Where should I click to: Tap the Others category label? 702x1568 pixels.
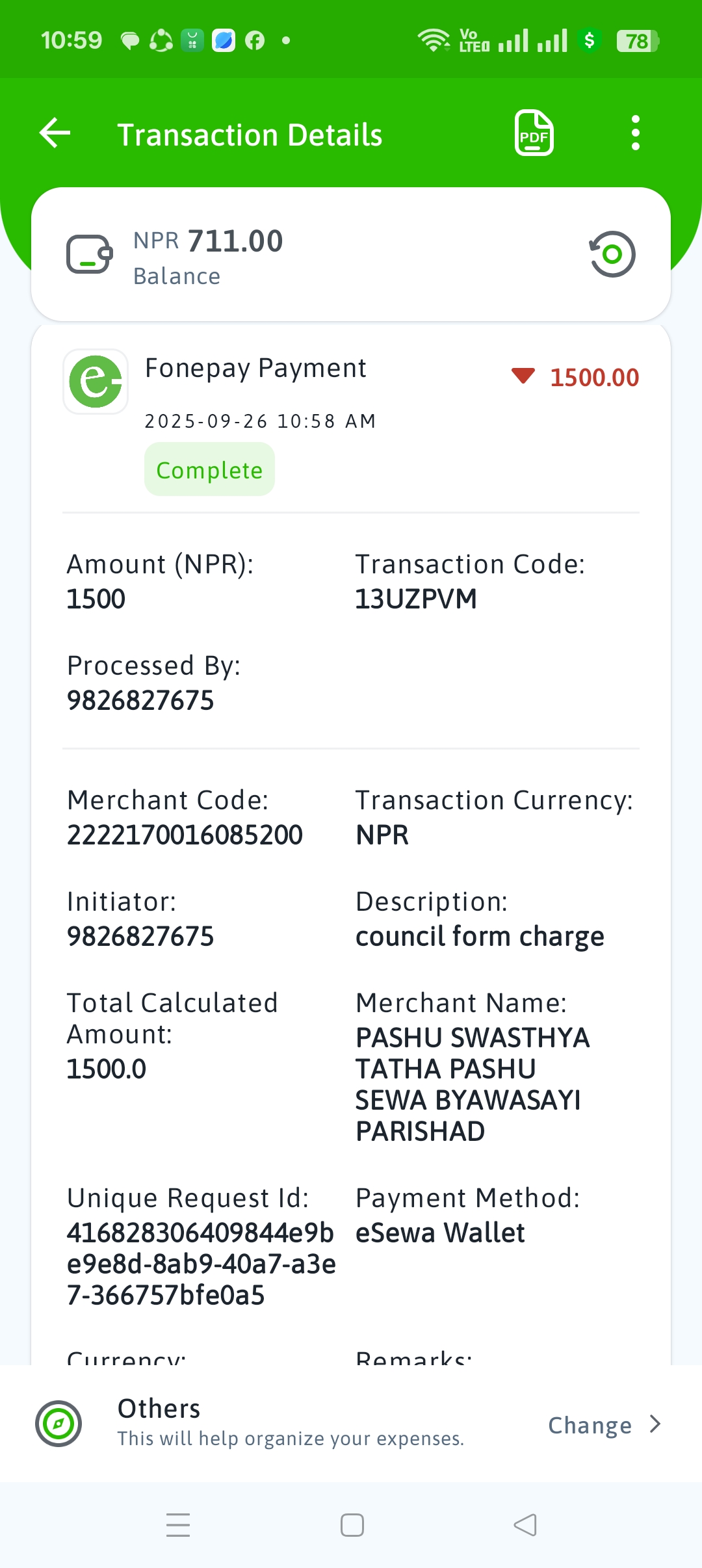click(x=159, y=1409)
